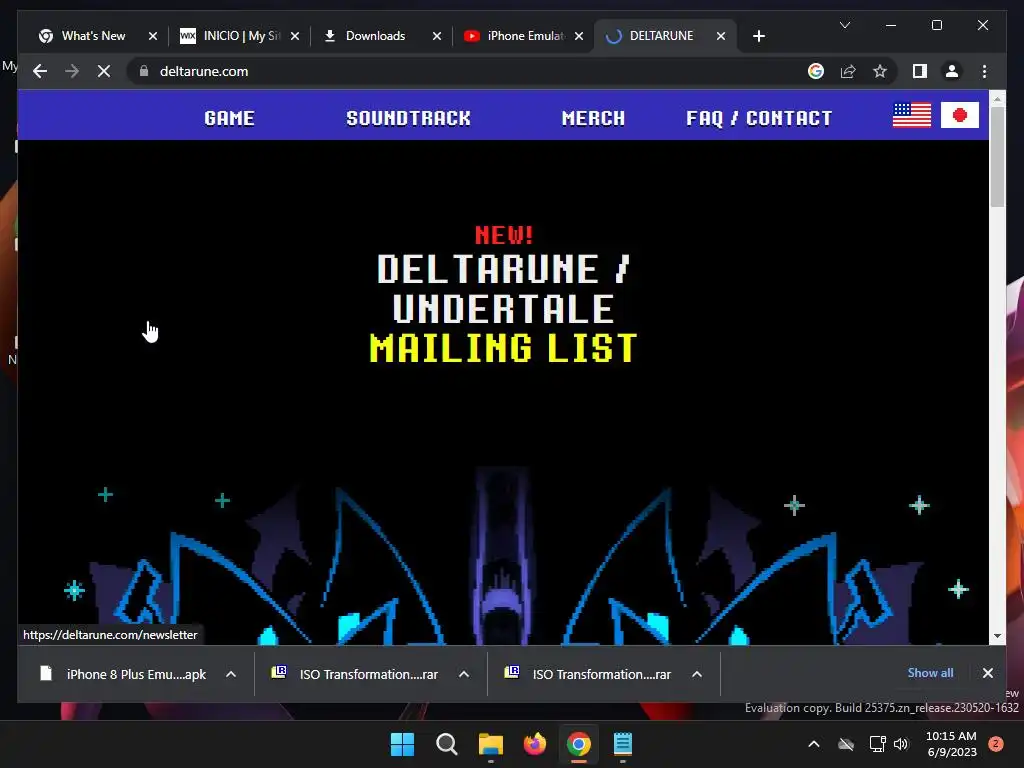Expand options for second ISO Transformation rar

(x=697, y=674)
